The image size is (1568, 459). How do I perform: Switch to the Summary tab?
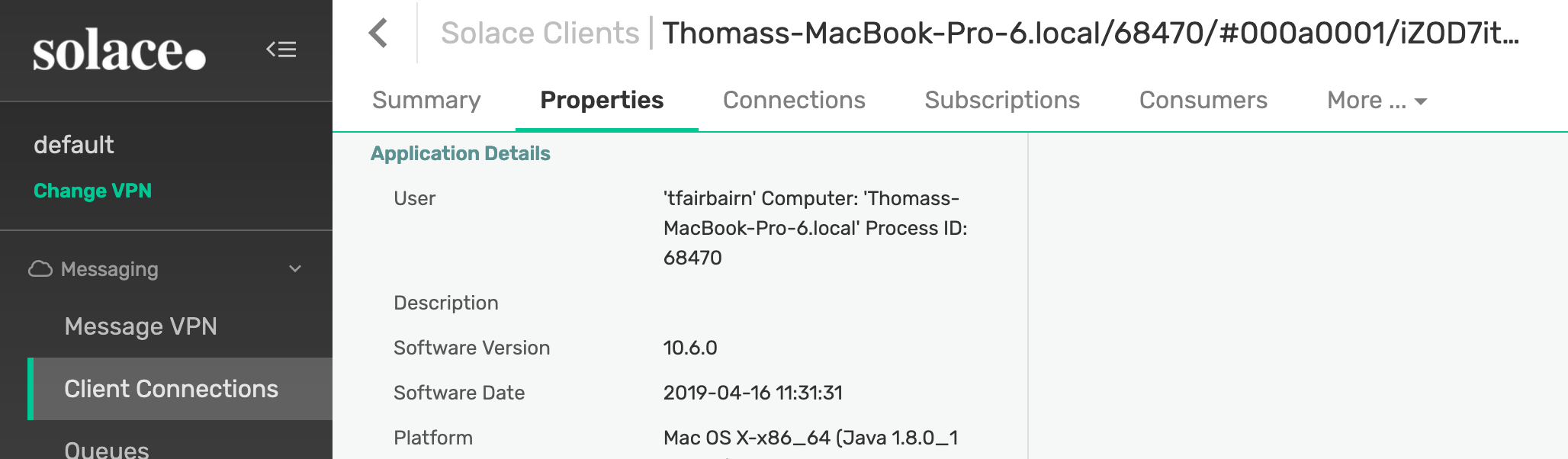point(426,100)
